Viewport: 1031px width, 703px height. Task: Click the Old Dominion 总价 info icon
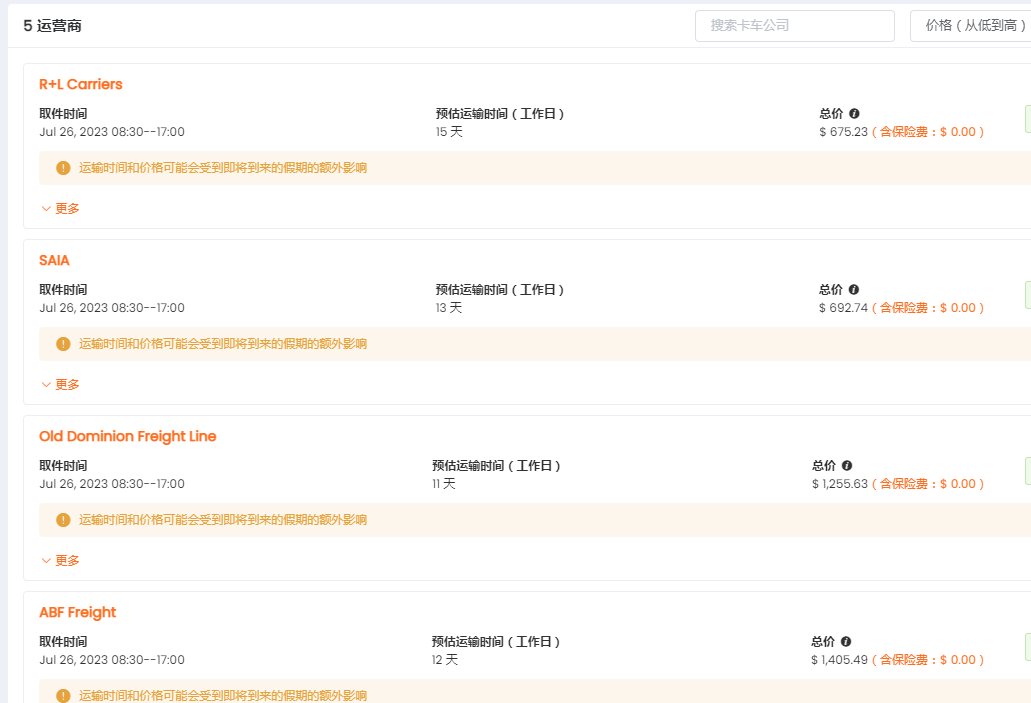[x=847, y=466]
